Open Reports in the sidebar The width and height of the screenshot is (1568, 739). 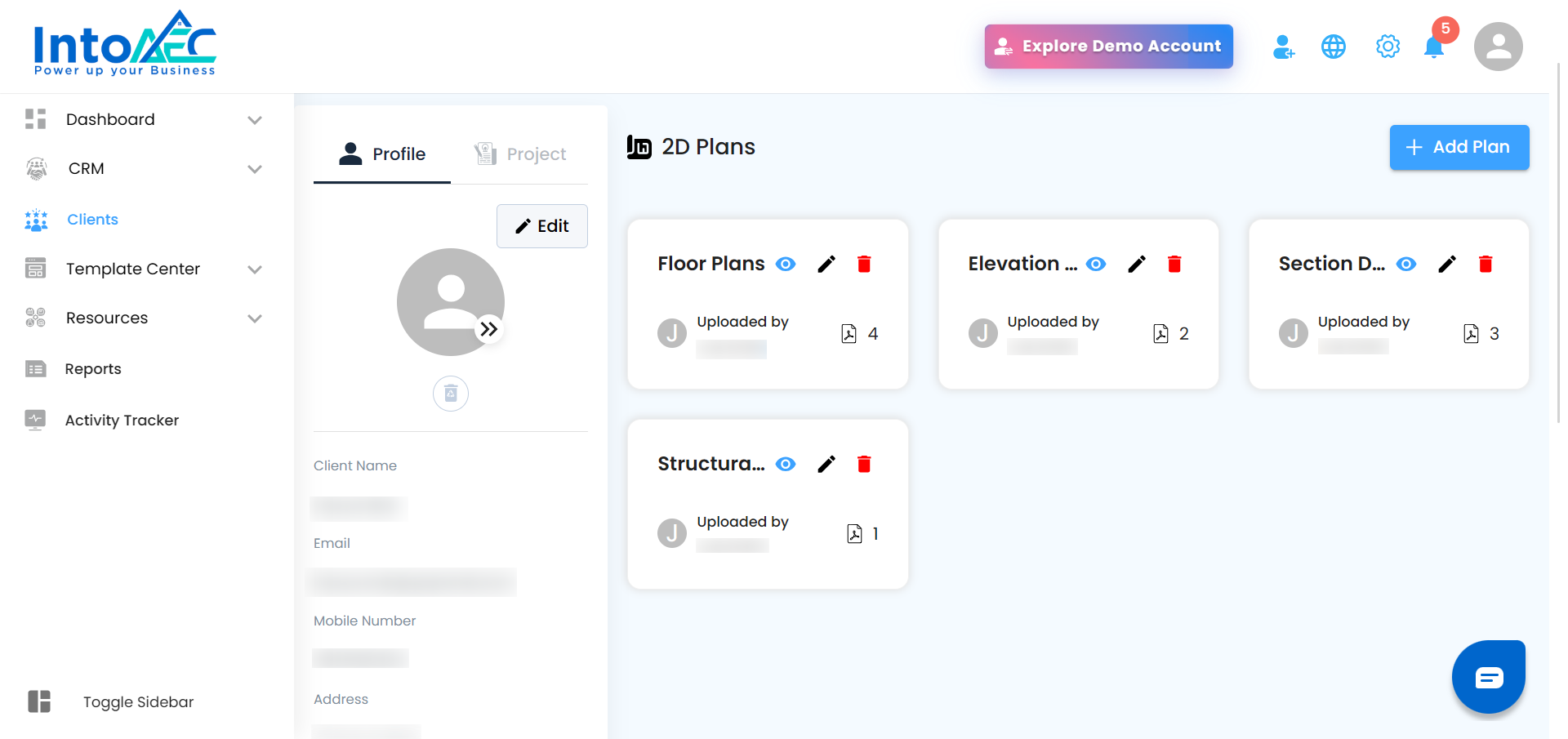coord(93,369)
